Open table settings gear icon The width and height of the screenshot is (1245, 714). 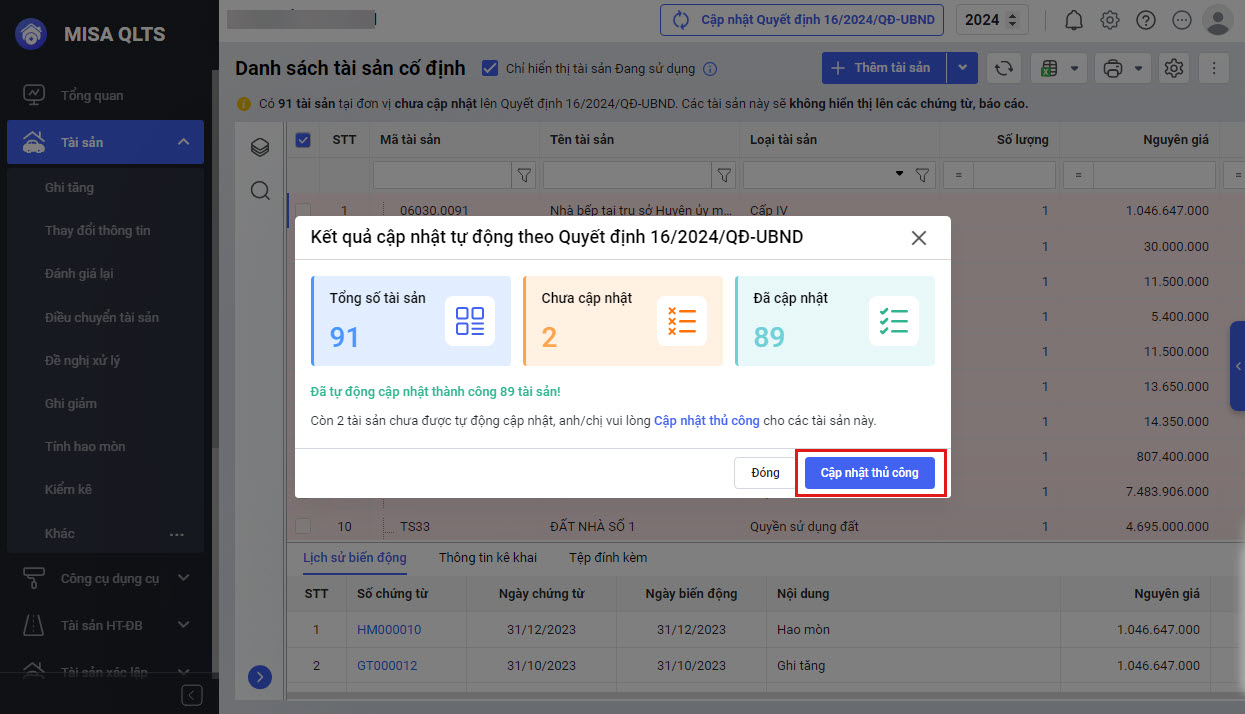pos(1174,68)
